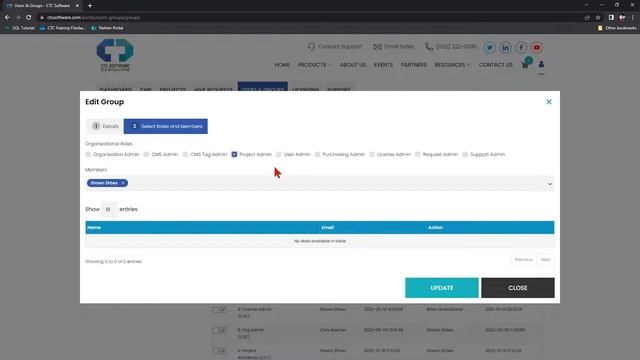This screenshot has width=640, height=360.
Task: Click the Email Sales envelope icon
Action: coord(377,47)
